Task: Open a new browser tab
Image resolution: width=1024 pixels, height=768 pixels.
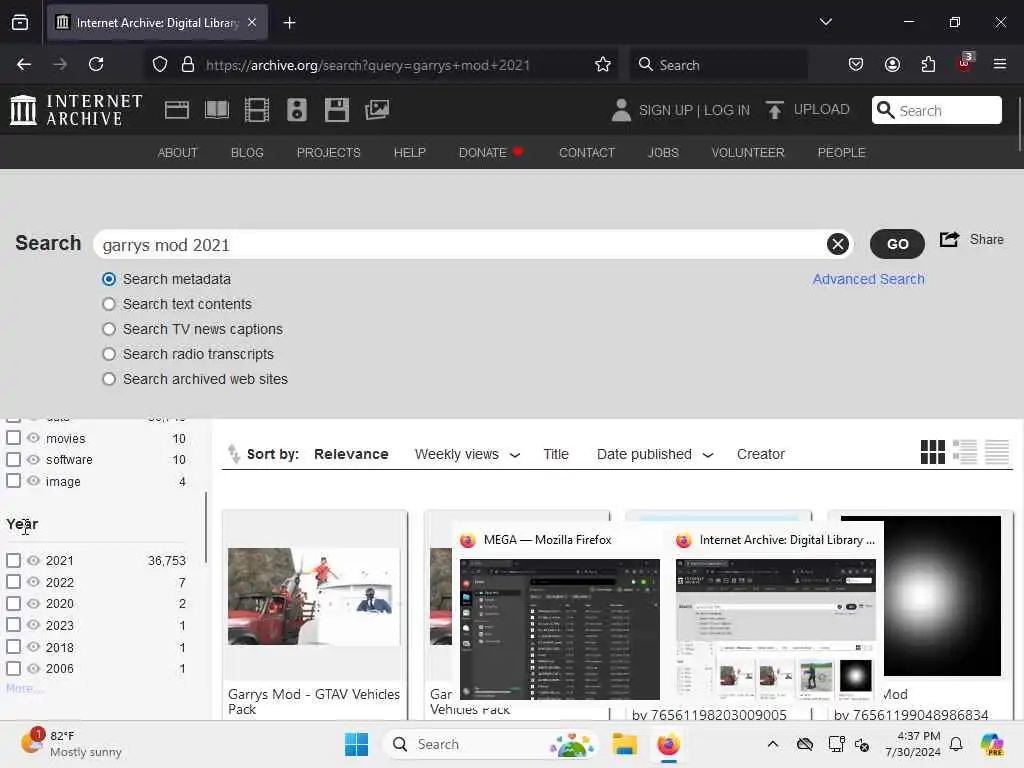Action: tap(289, 23)
